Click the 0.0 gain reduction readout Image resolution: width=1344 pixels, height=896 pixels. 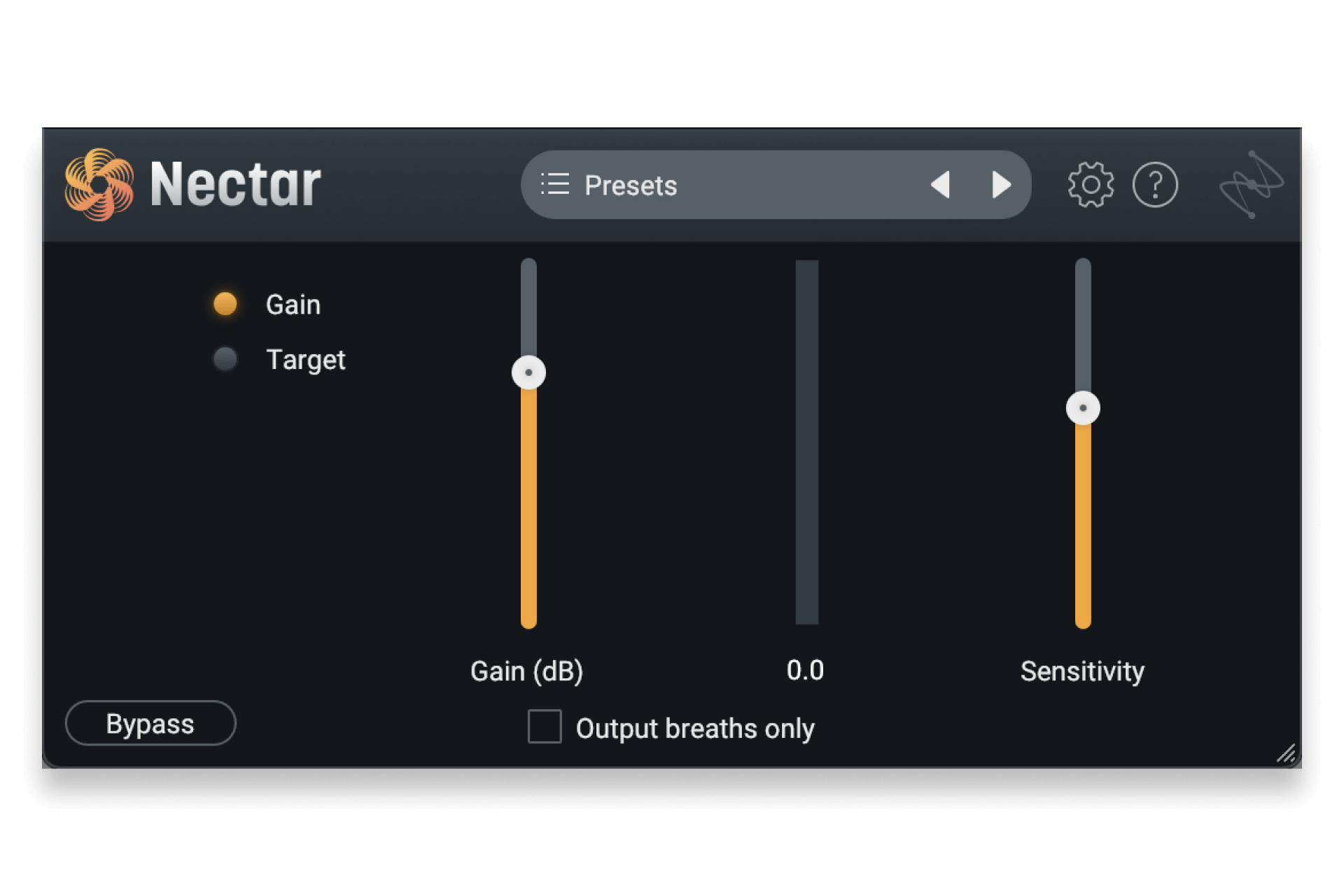805,671
